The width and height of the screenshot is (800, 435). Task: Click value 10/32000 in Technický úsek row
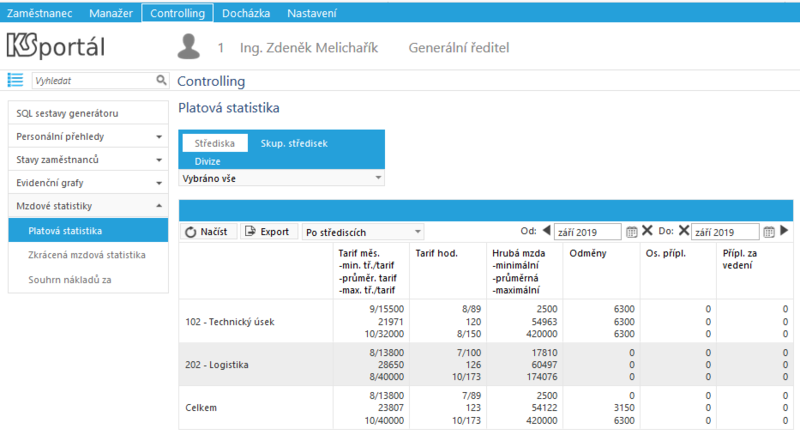(x=384, y=334)
